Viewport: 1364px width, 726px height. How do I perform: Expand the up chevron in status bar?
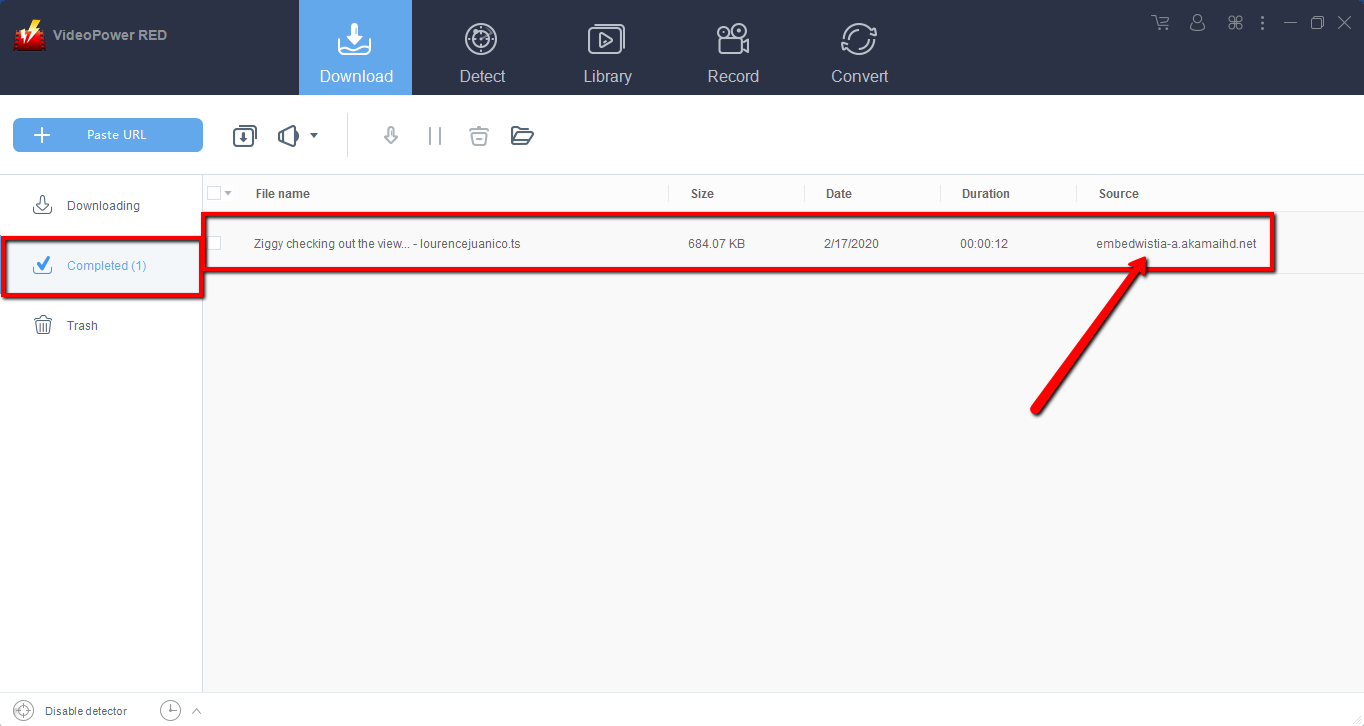pos(197,711)
